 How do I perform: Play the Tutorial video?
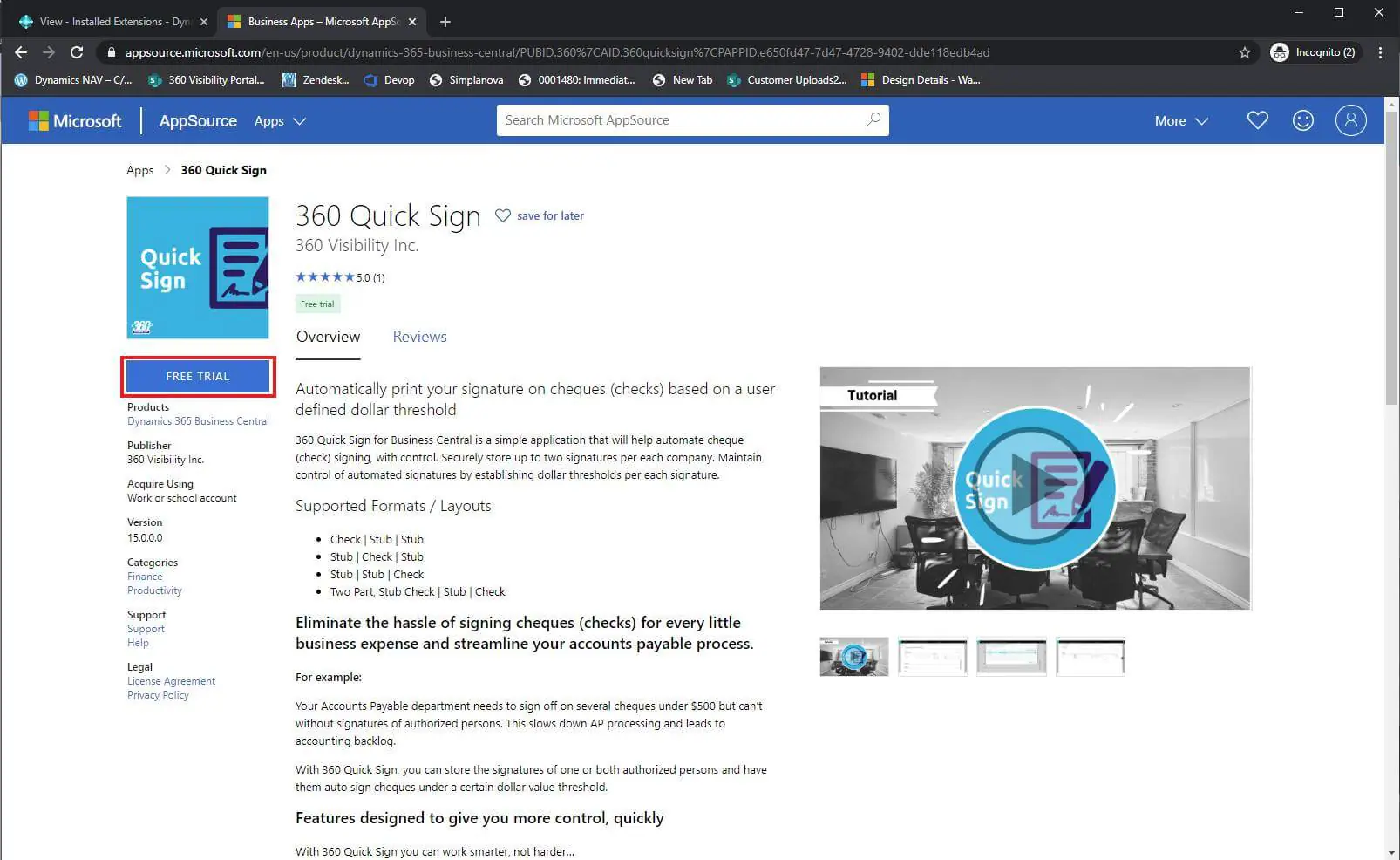pyautogui.click(x=1035, y=488)
